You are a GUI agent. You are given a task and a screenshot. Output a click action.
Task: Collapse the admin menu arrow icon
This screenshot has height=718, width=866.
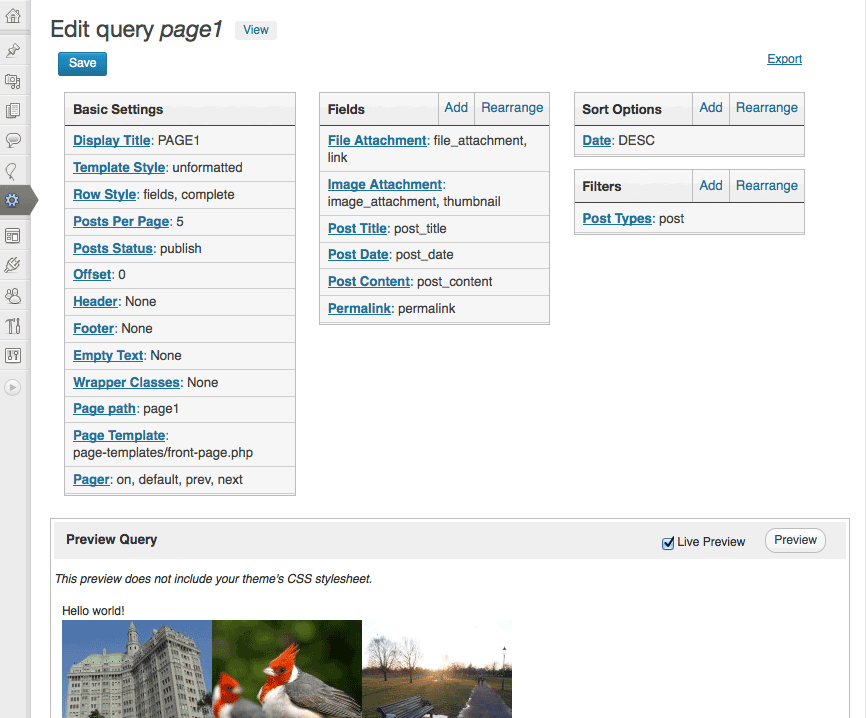pos(13,387)
